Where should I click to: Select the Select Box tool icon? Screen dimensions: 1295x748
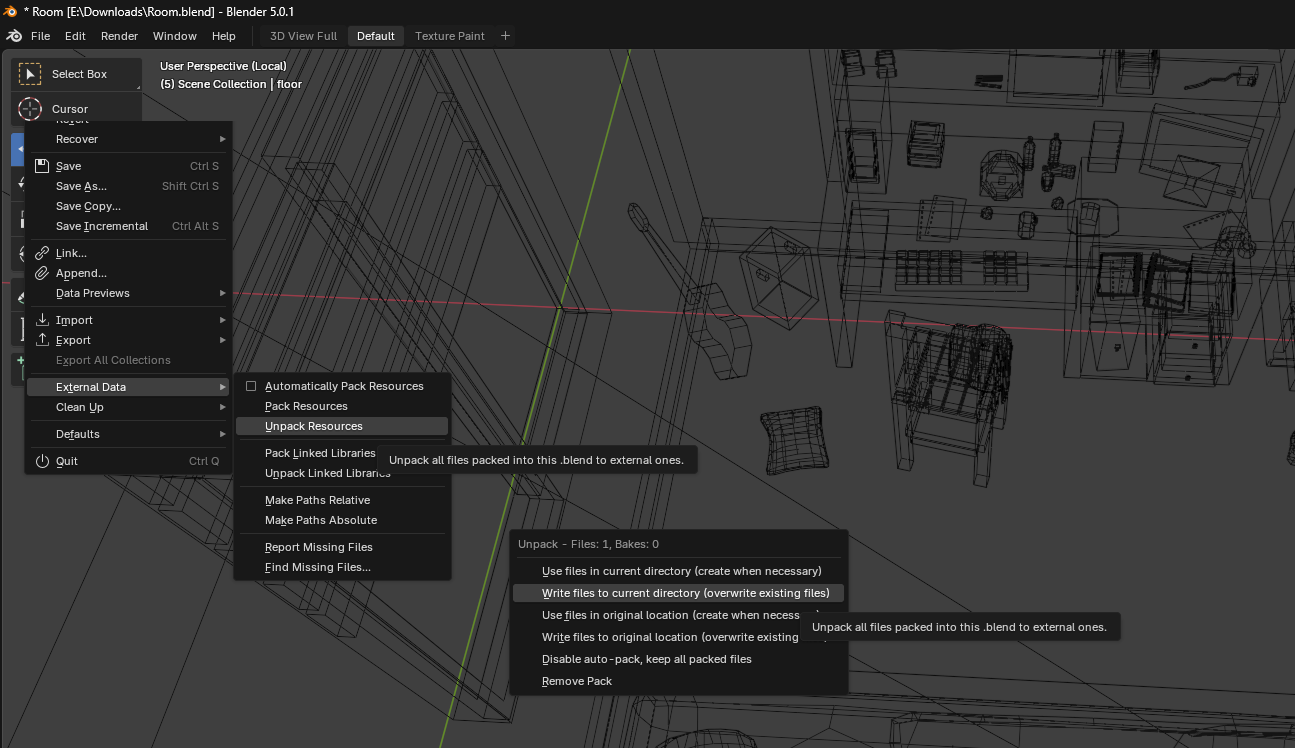30,74
